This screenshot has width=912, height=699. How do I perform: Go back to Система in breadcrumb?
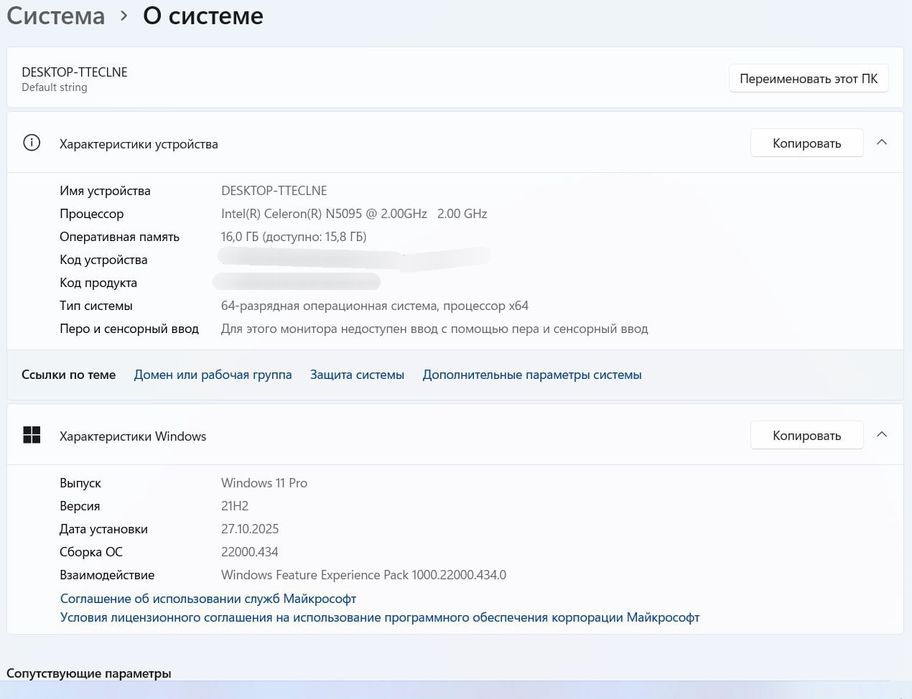[56, 16]
